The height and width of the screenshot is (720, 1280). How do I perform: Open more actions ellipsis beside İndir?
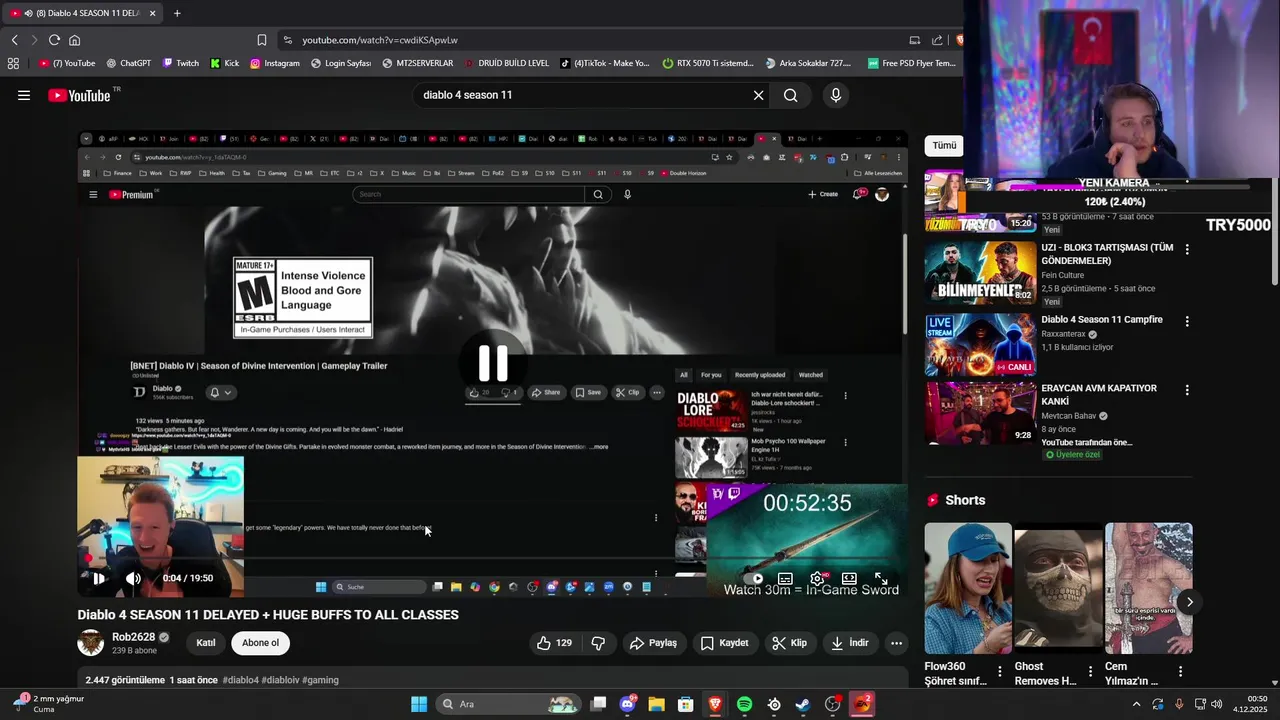[x=897, y=643]
